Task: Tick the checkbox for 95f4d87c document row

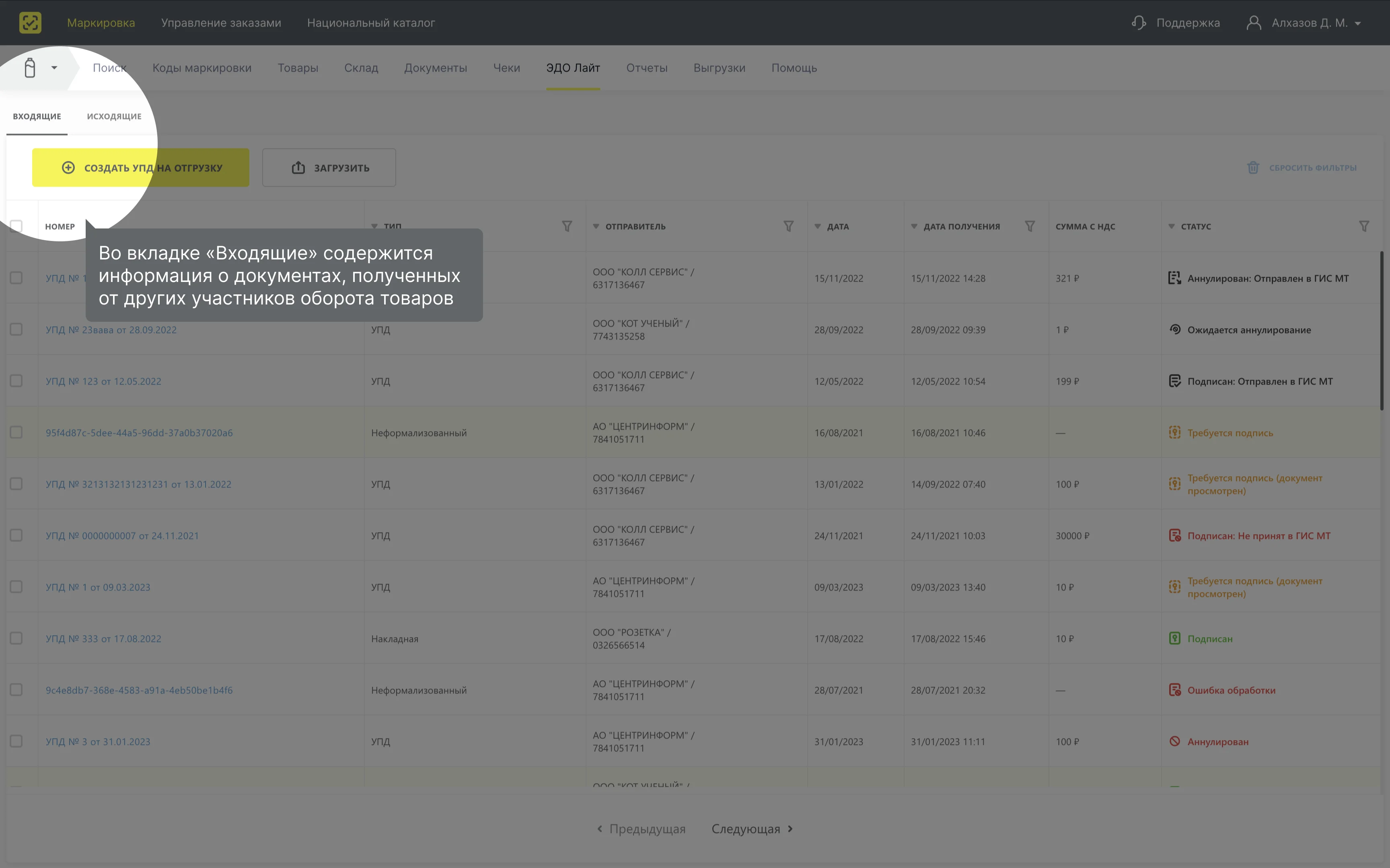Action: [16, 432]
